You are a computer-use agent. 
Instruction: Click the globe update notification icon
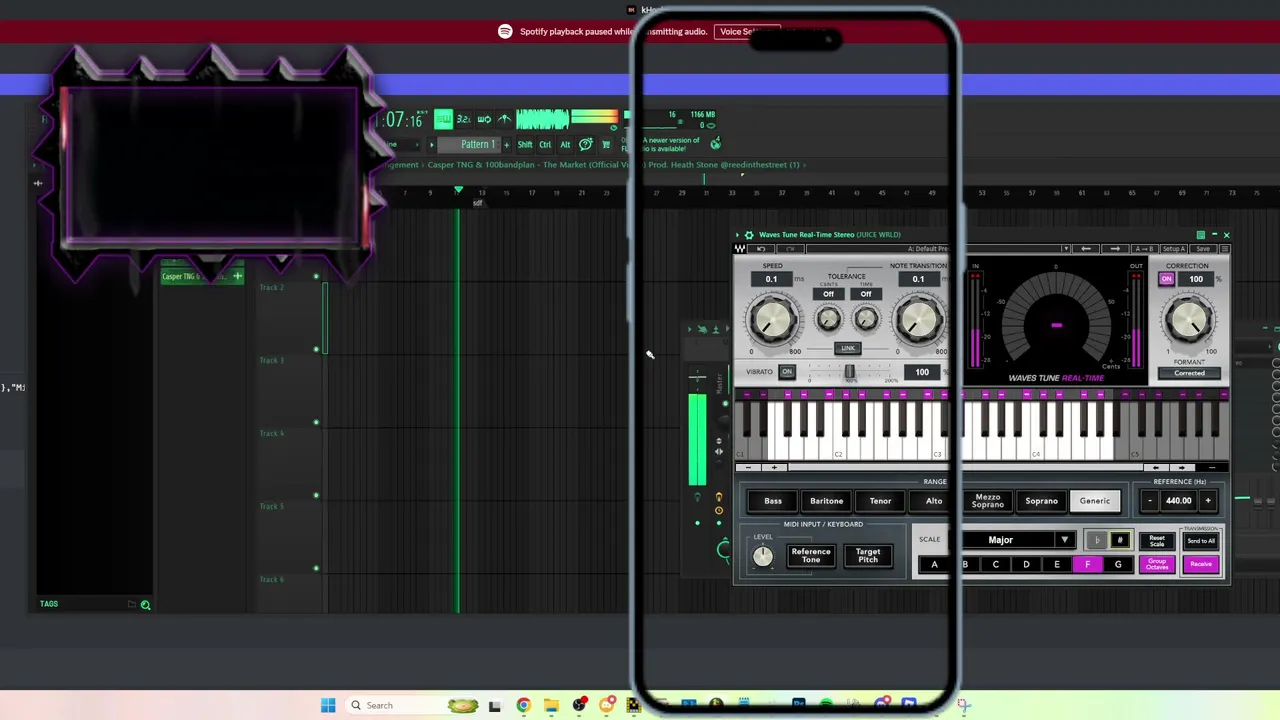point(715,144)
